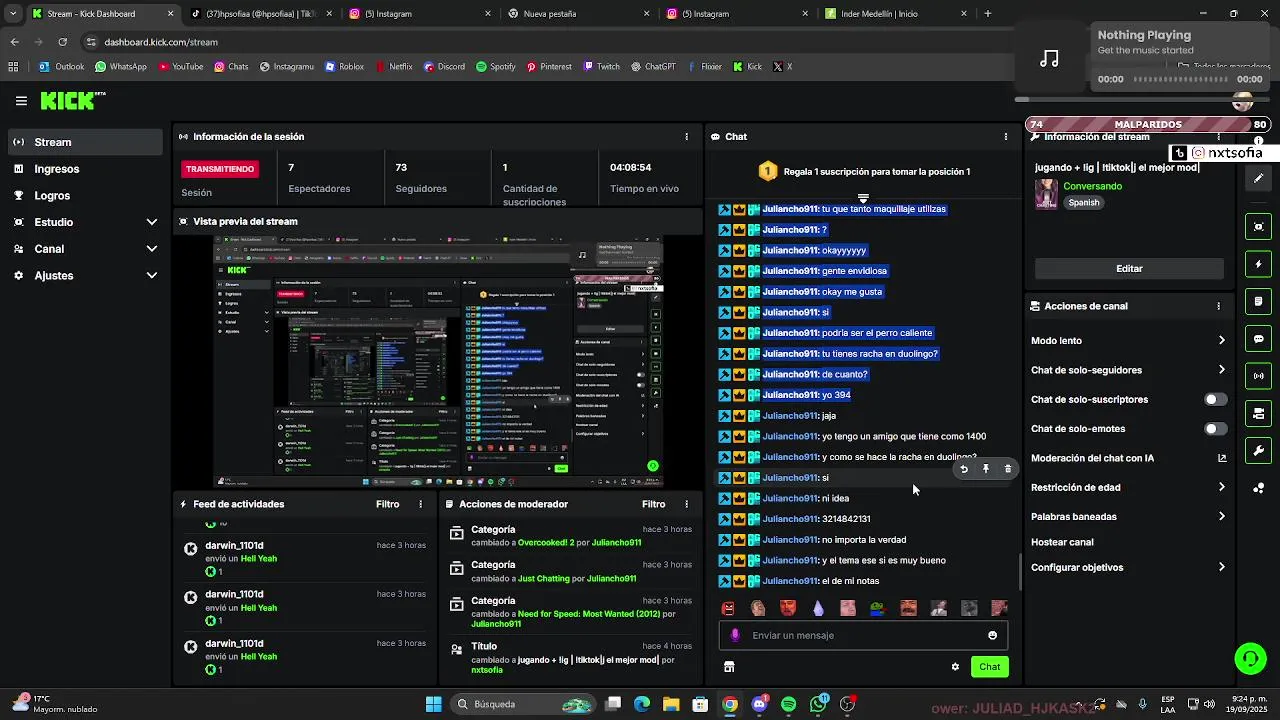
Task: Open Configurar objetivos options
Action: (x=1129, y=568)
